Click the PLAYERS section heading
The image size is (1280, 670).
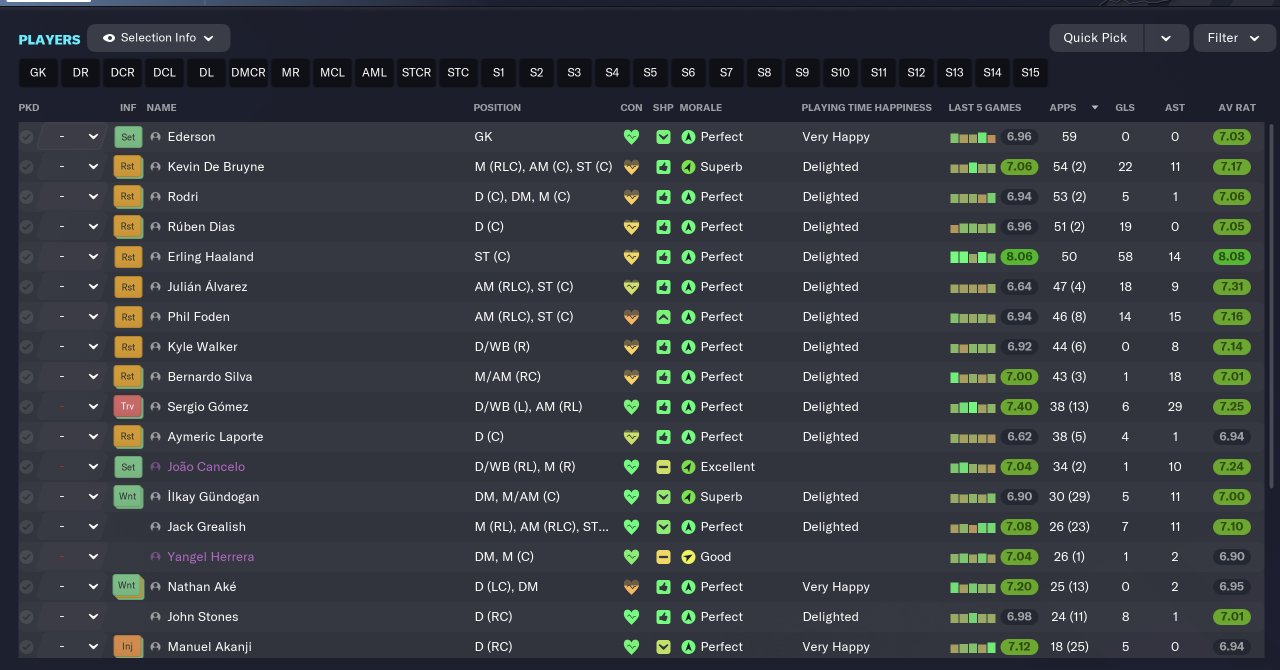[49, 40]
